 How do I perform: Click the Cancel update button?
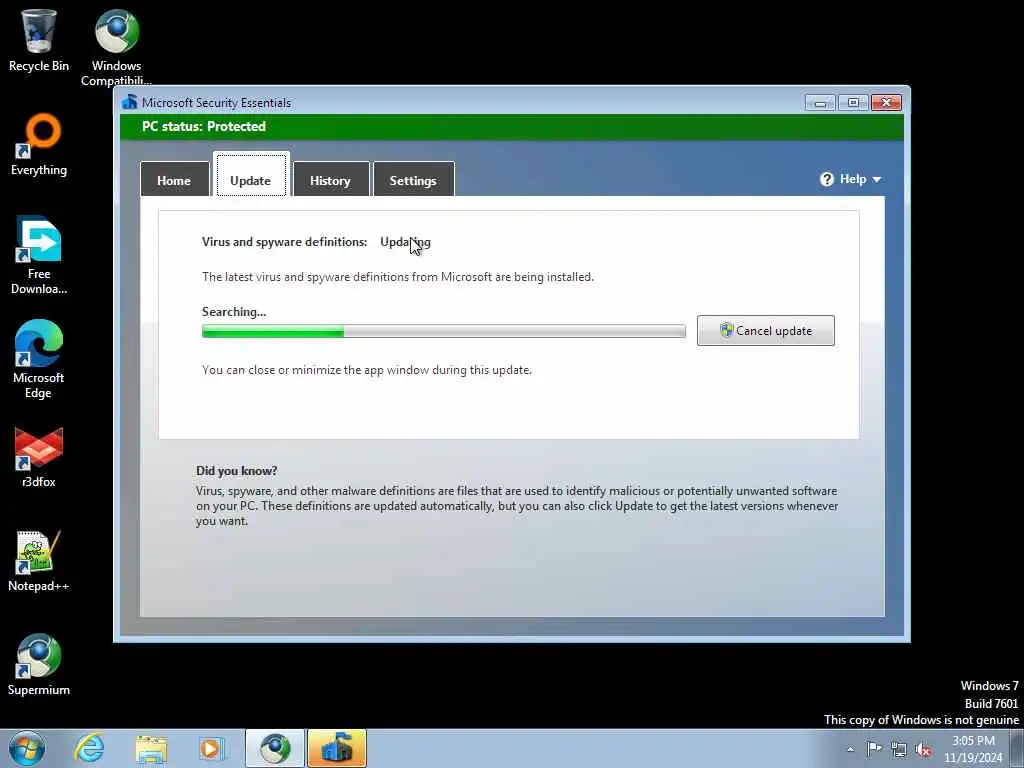click(765, 330)
